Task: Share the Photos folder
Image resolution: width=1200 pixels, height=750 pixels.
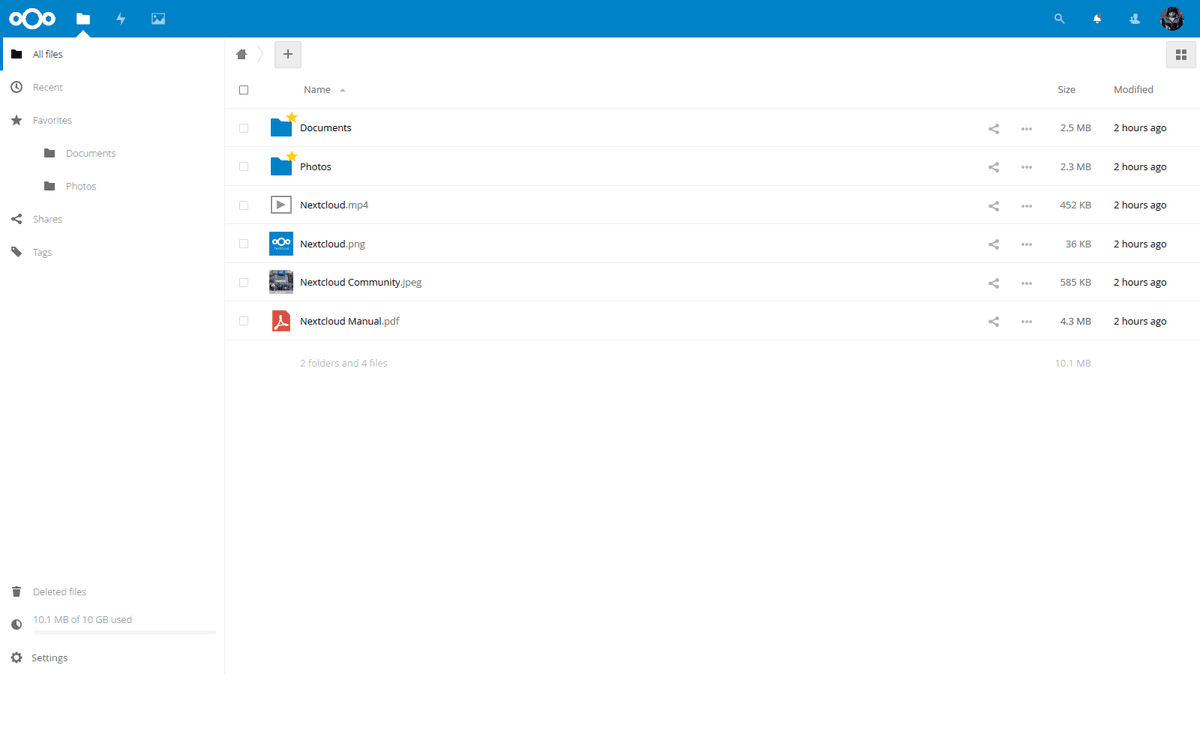Action: click(x=994, y=167)
